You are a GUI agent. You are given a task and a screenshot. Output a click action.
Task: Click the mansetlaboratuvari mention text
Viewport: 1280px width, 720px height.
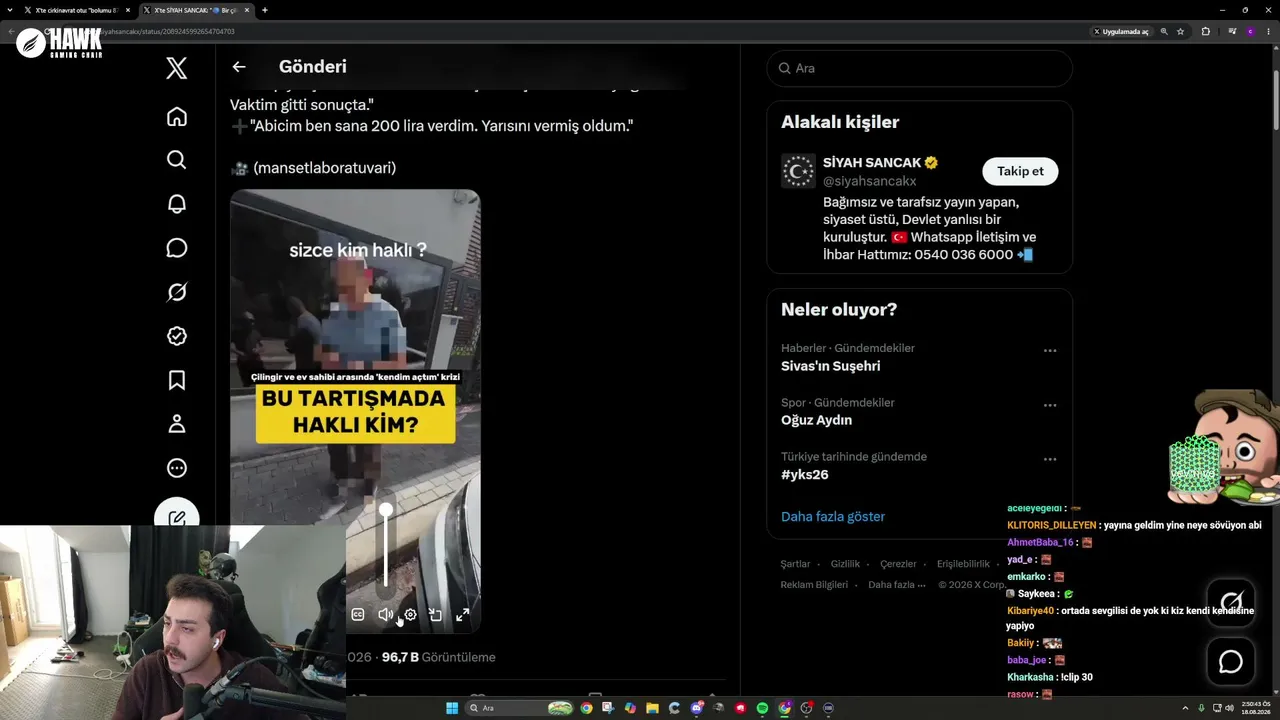(x=325, y=168)
